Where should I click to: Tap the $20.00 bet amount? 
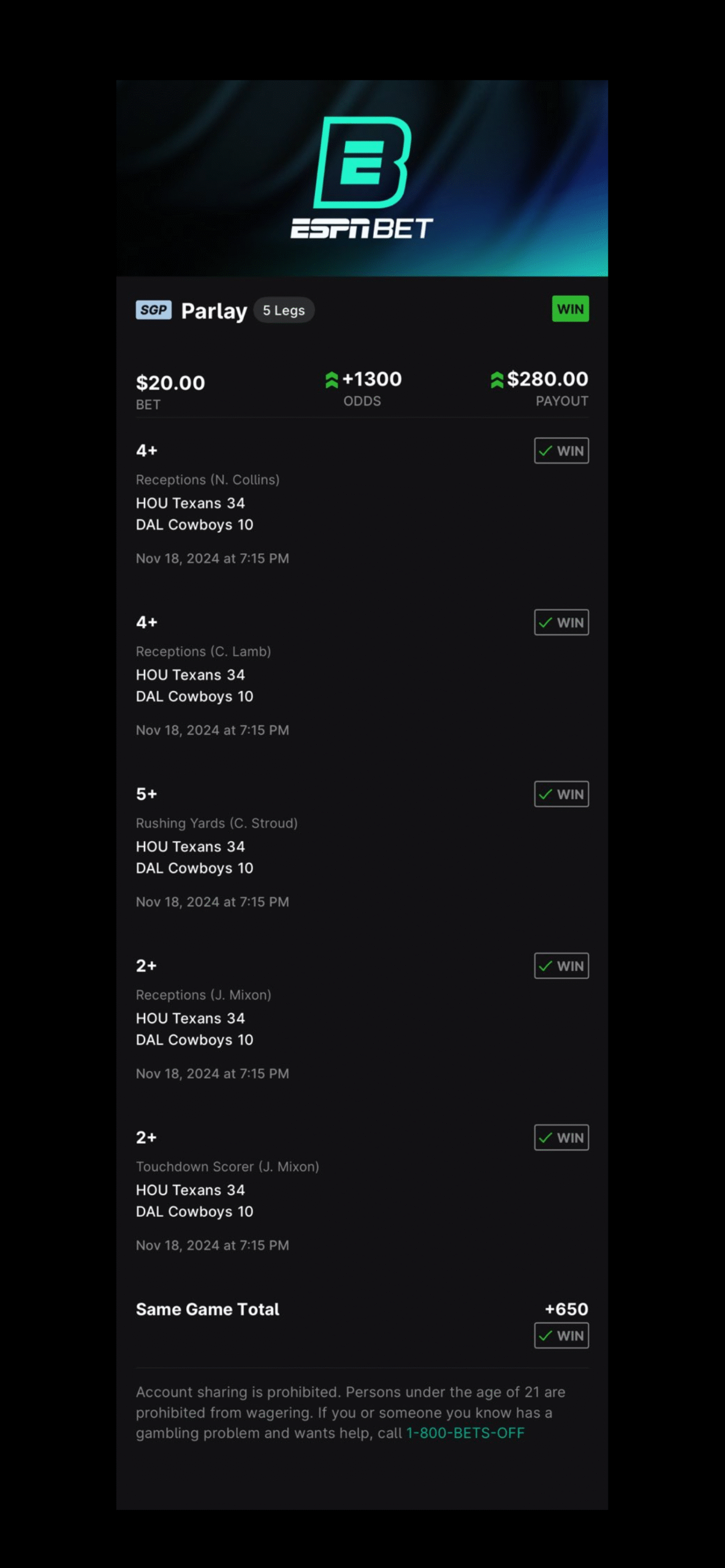click(170, 383)
